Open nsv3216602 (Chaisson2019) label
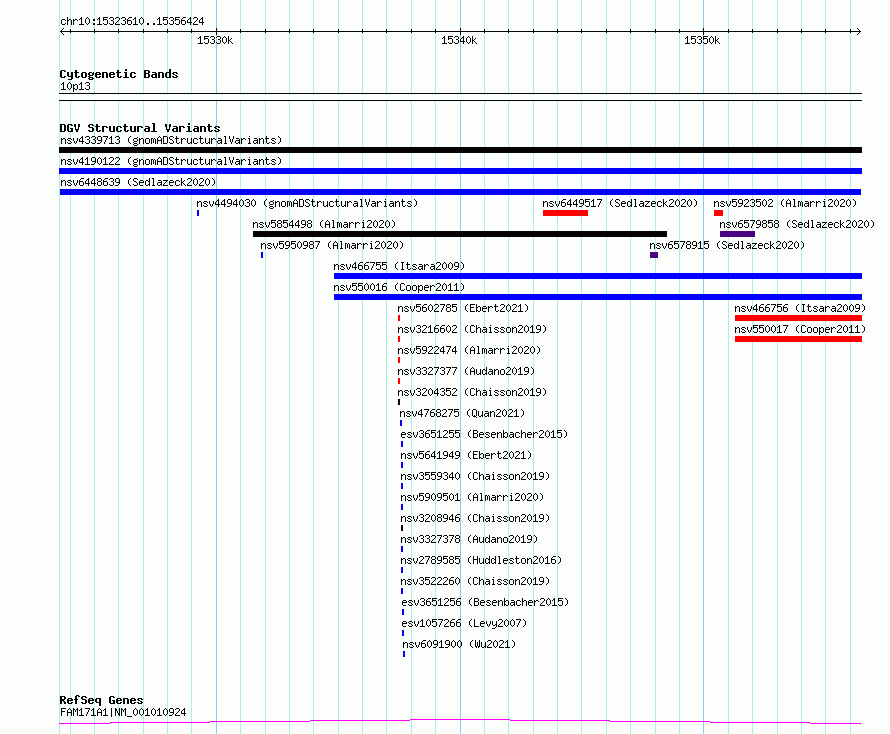 pyautogui.click(x=472, y=329)
